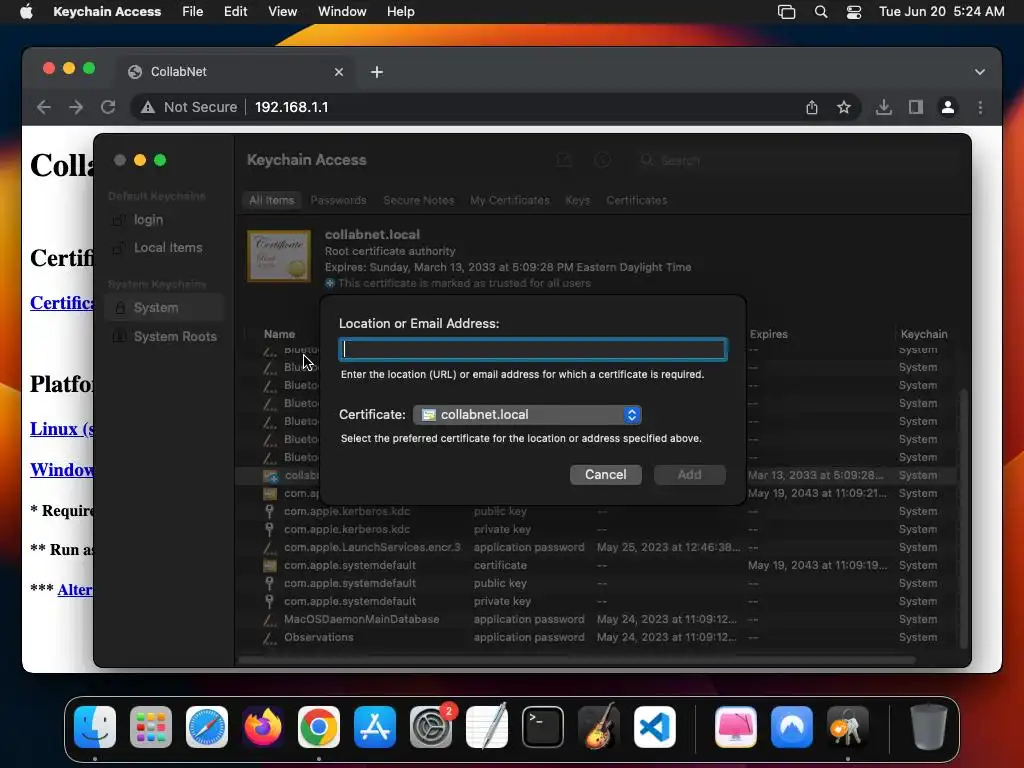Open the File menu
This screenshot has width=1024, height=768.
coord(193,12)
